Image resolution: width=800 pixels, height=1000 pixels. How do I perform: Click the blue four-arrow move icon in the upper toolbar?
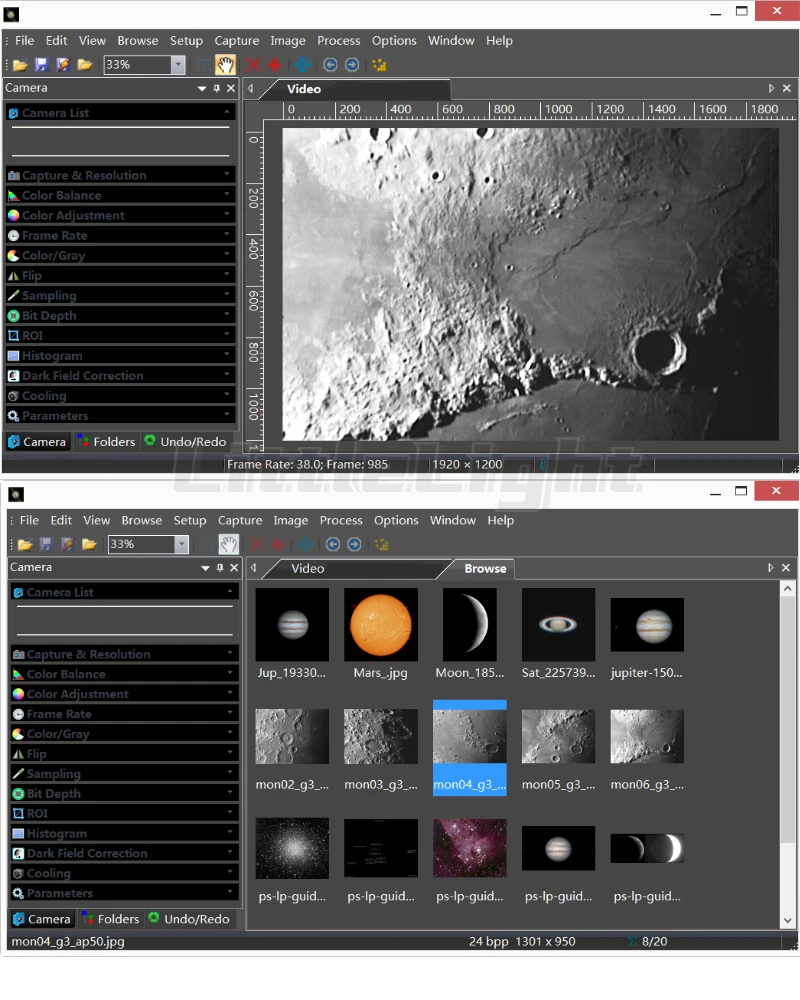(302, 65)
